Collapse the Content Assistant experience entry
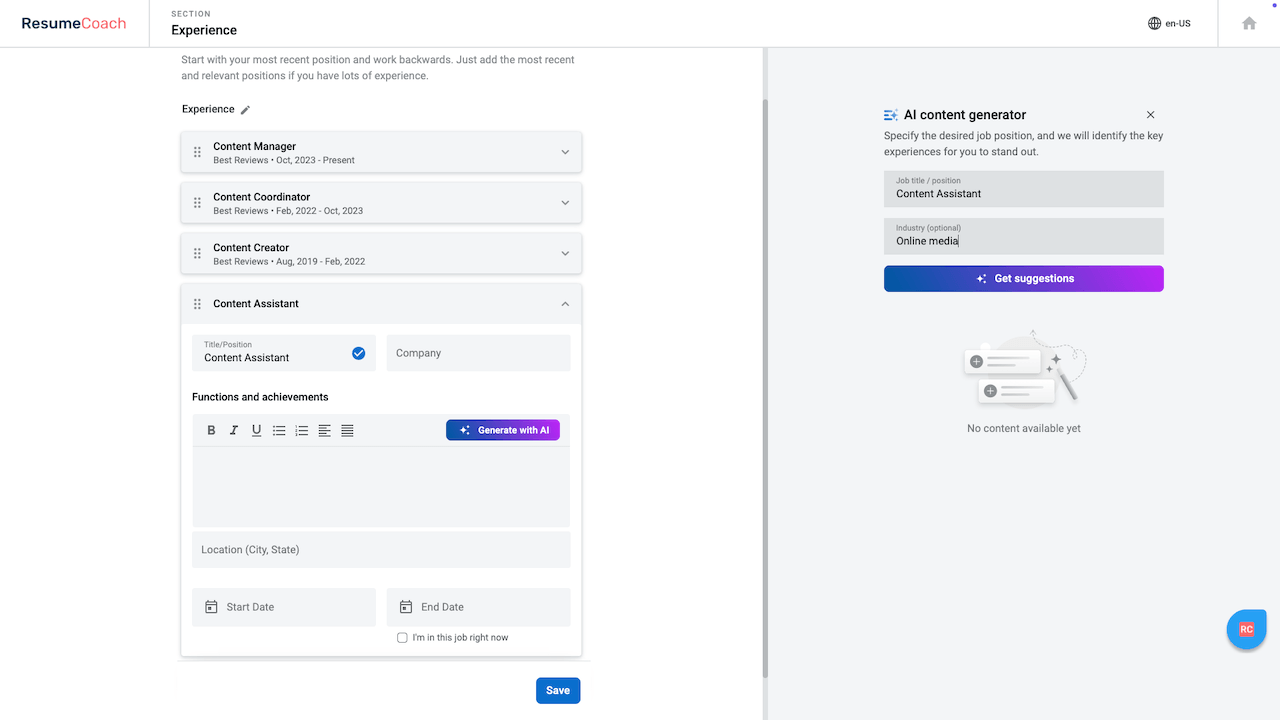Viewport: 1280px width, 720px height. click(565, 303)
